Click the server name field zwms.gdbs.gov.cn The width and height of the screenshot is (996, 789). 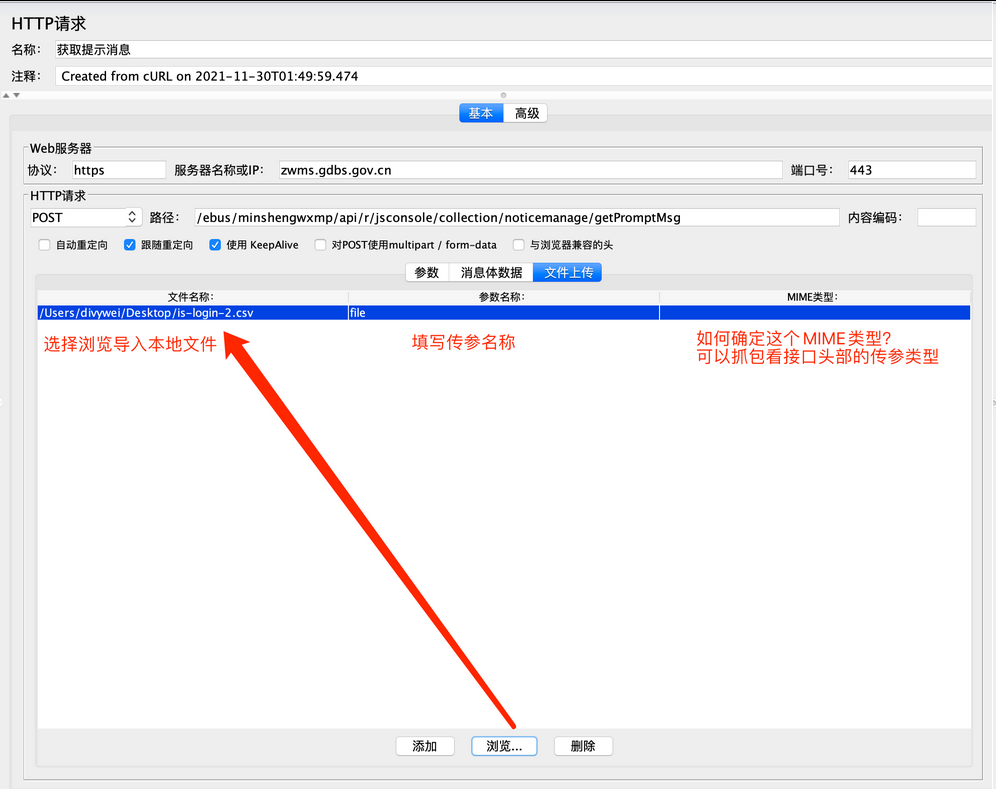tap(530, 170)
